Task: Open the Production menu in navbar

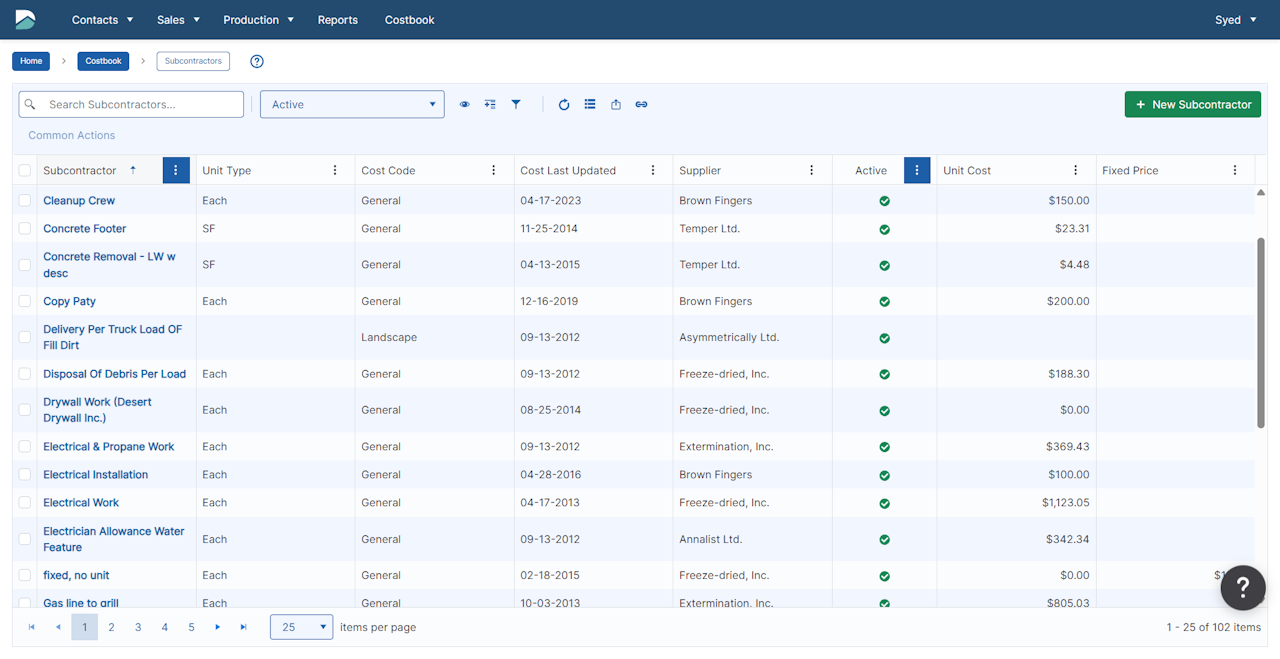Action: pyautogui.click(x=258, y=20)
